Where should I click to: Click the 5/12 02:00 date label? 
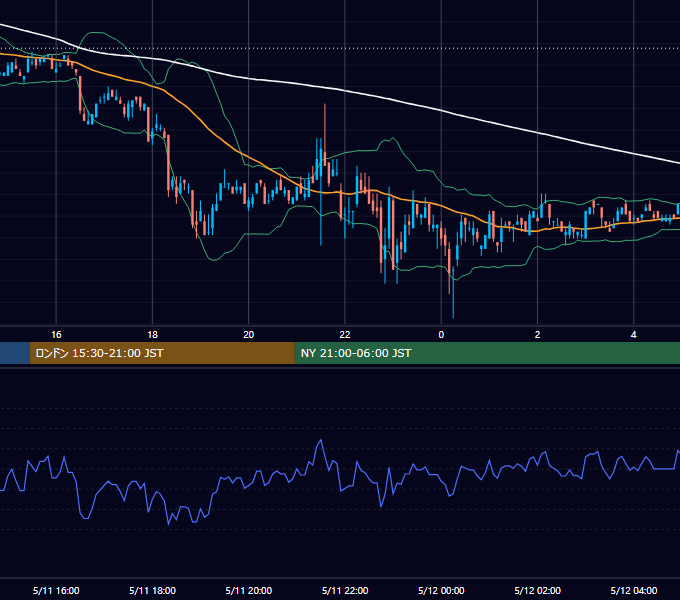point(537,591)
